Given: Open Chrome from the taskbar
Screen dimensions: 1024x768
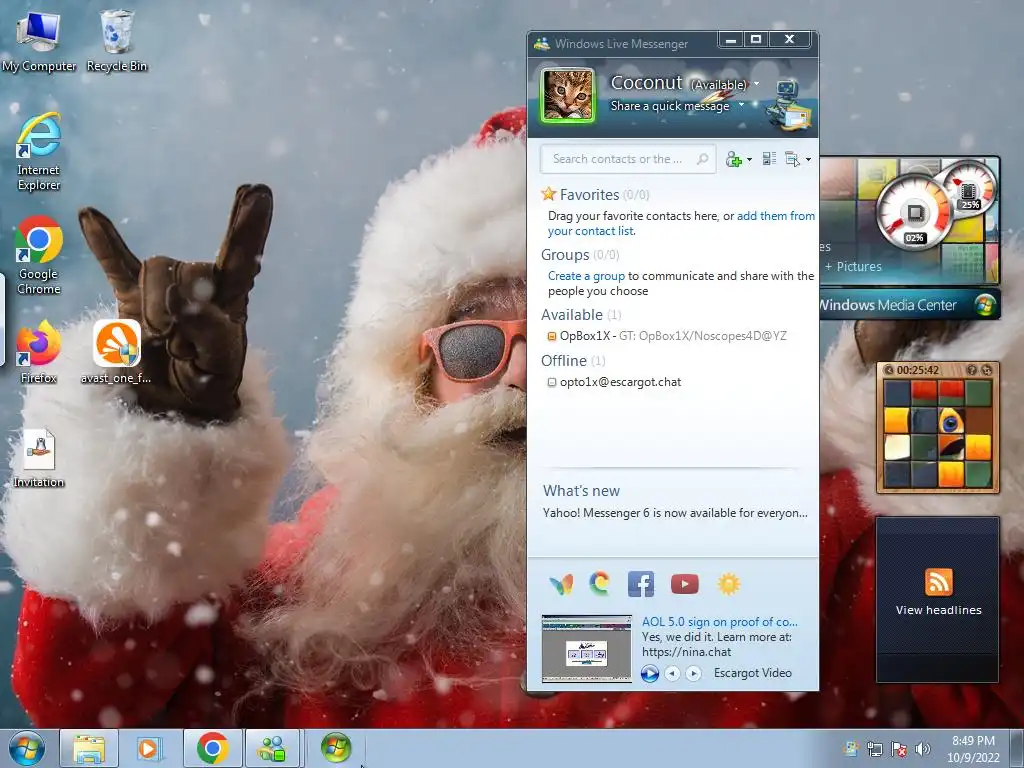Looking at the screenshot, I should (x=212, y=748).
